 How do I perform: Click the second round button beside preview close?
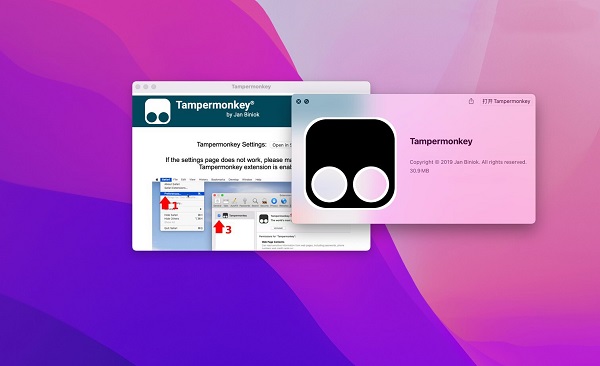tap(307, 101)
